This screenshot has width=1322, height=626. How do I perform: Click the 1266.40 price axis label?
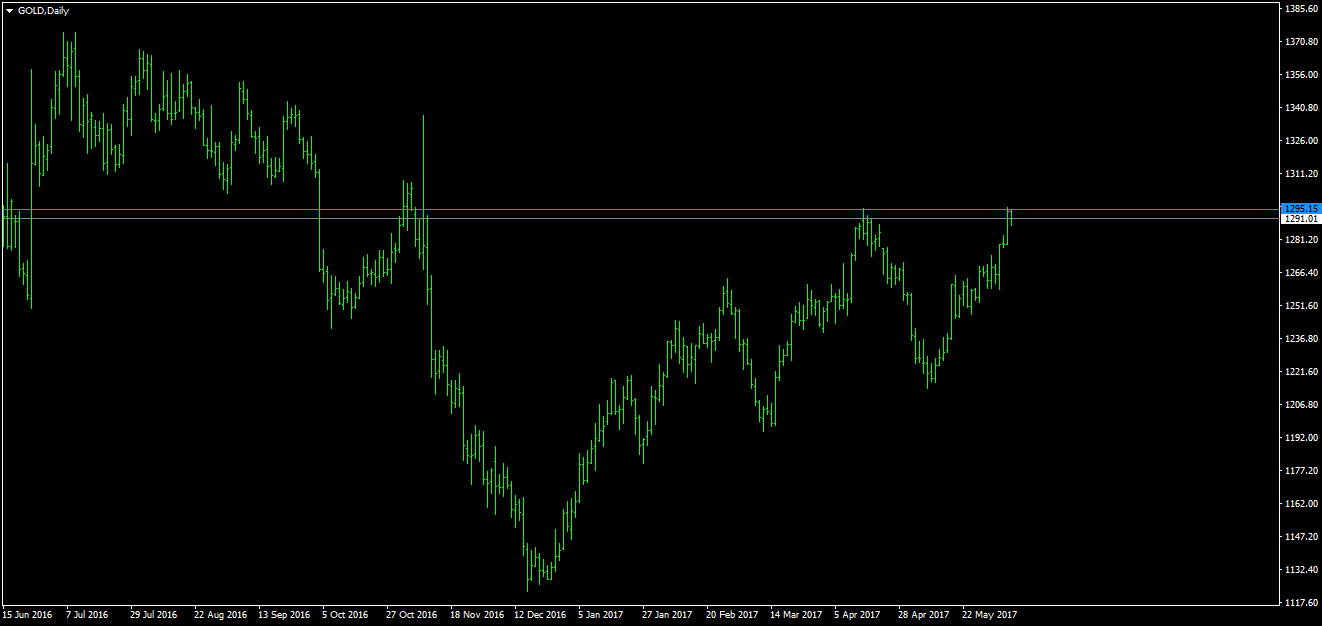tap(1302, 273)
